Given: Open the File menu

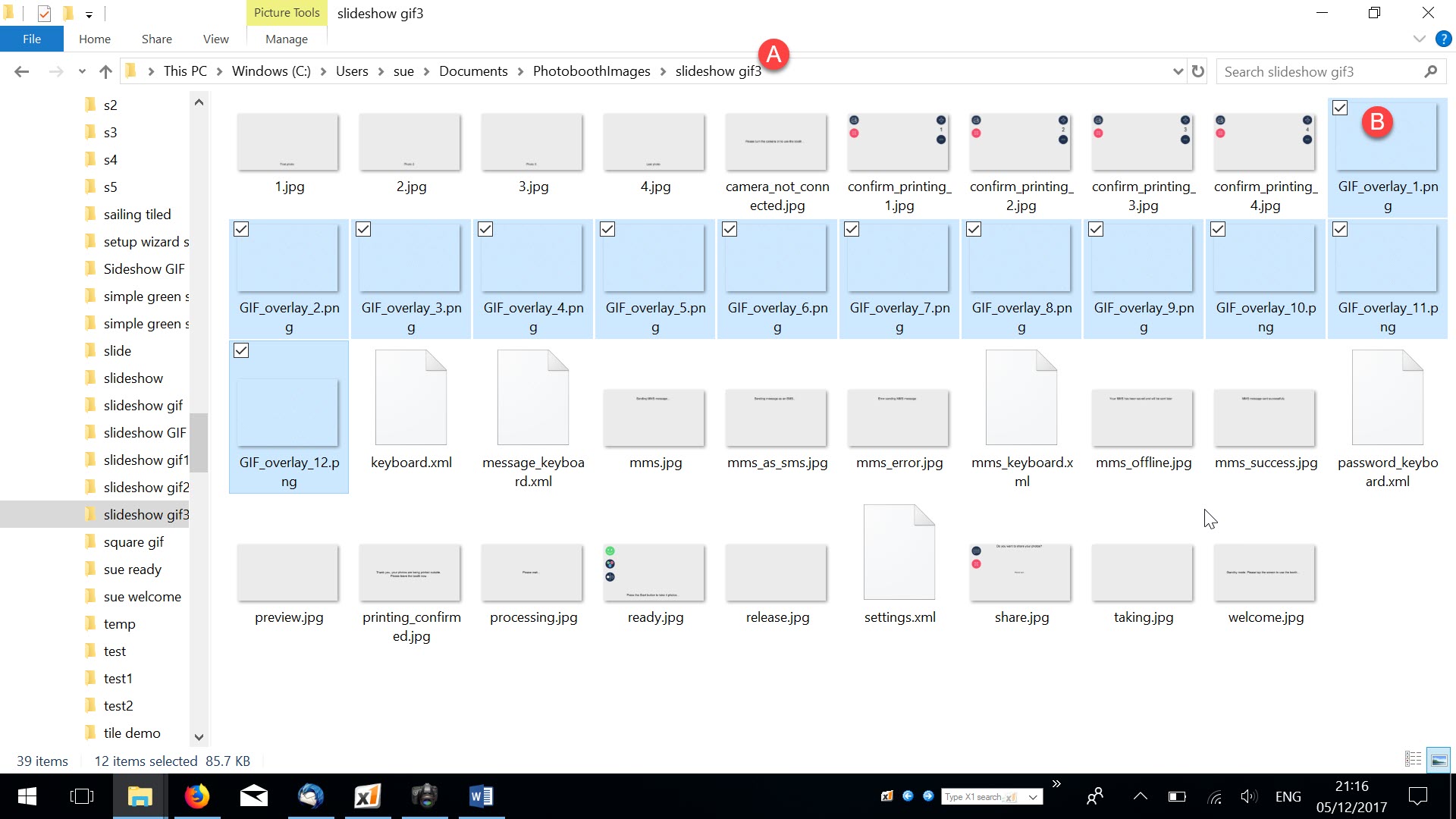Looking at the screenshot, I should (32, 39).
